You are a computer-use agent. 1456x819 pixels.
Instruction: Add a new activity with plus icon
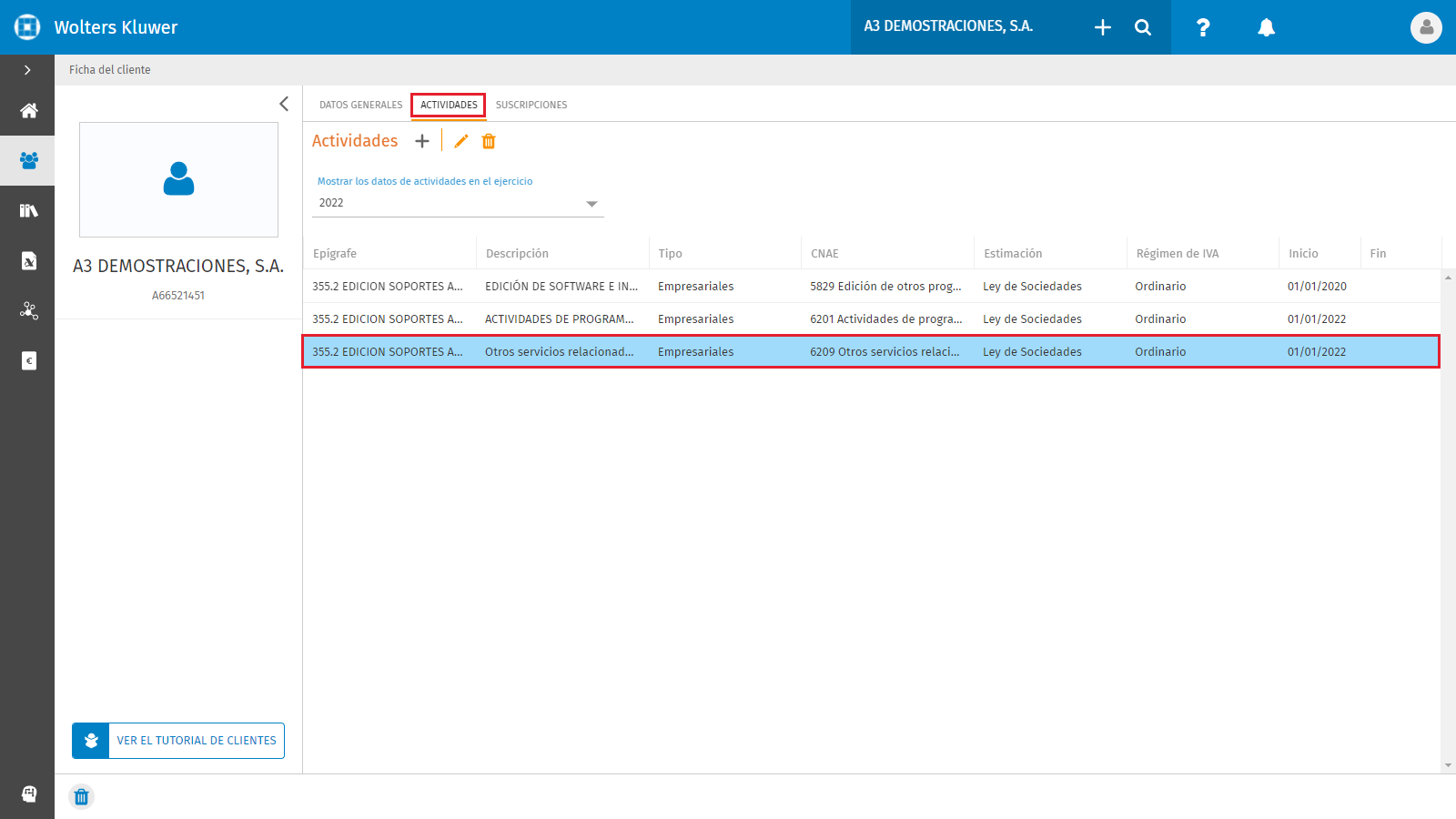422,141
